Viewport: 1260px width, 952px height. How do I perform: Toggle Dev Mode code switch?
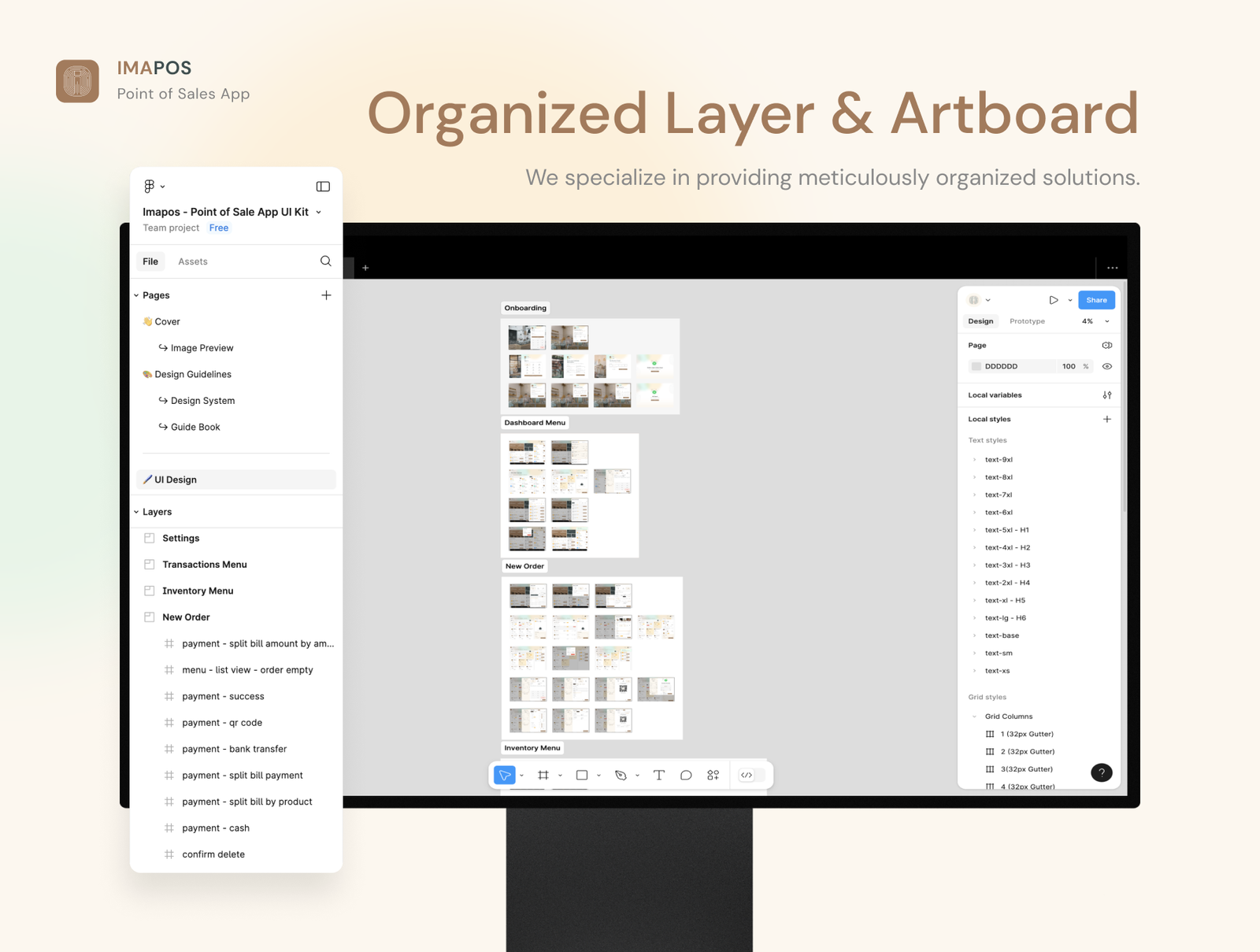[x=747, y=776]
